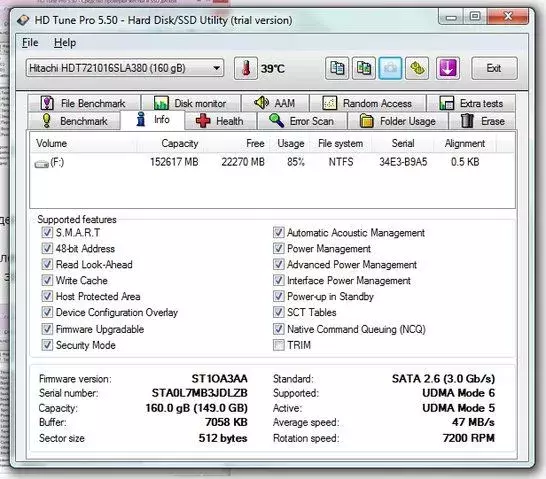Click the thermometer temperature icon
Screen dimensions: 546x479
click(246, 68)
